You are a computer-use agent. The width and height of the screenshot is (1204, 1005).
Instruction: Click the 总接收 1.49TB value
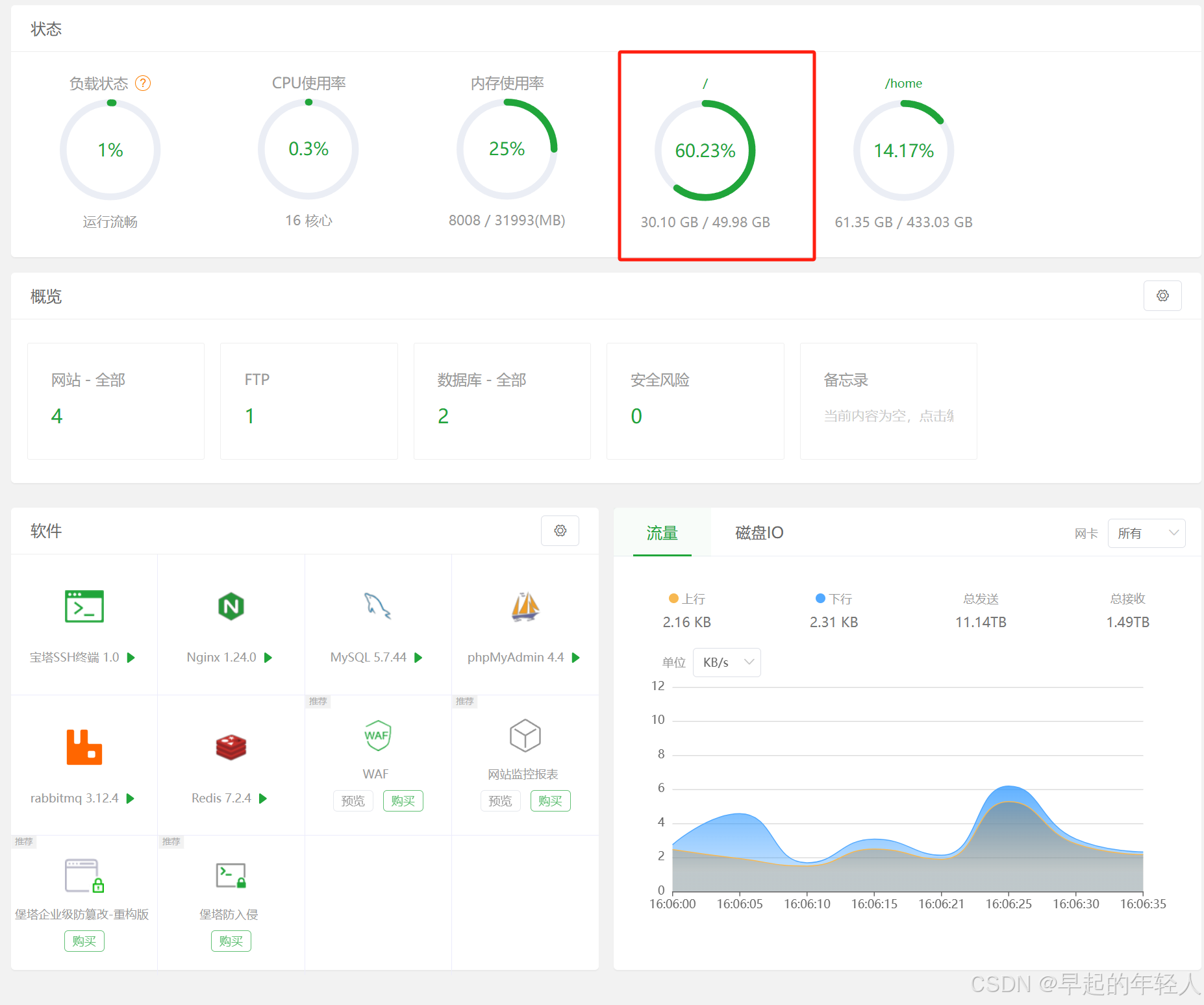pyautogui.click(x=1128, y=622)
